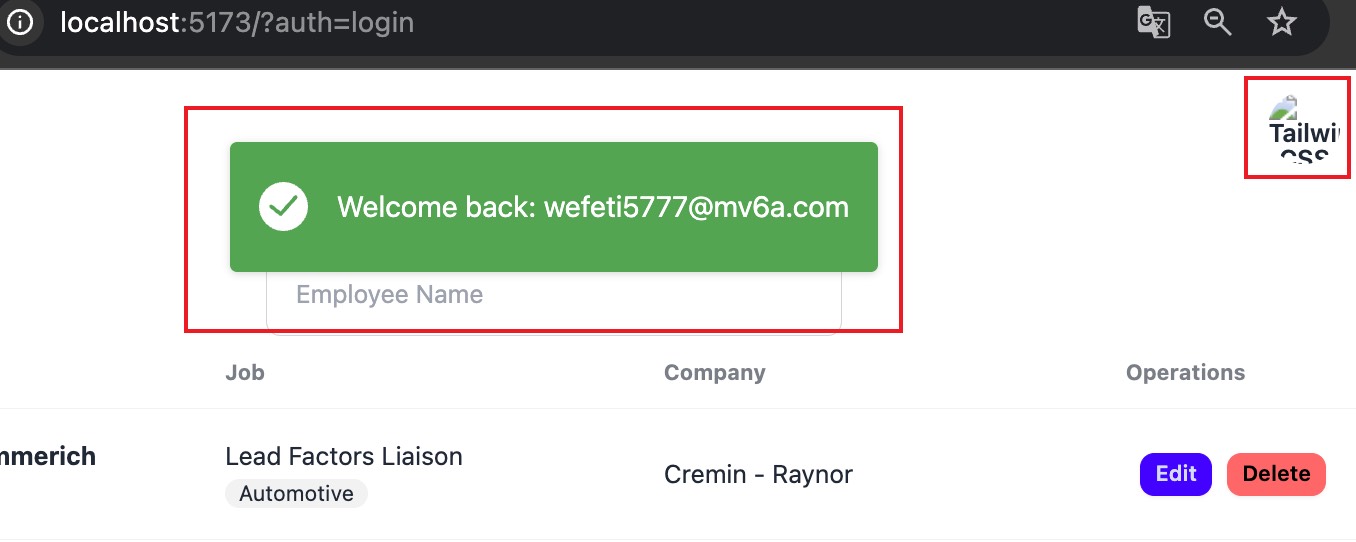This screenshot has width=1356, height=542.
Task: Click the white checkmark success icon
Action: point(283,207)
